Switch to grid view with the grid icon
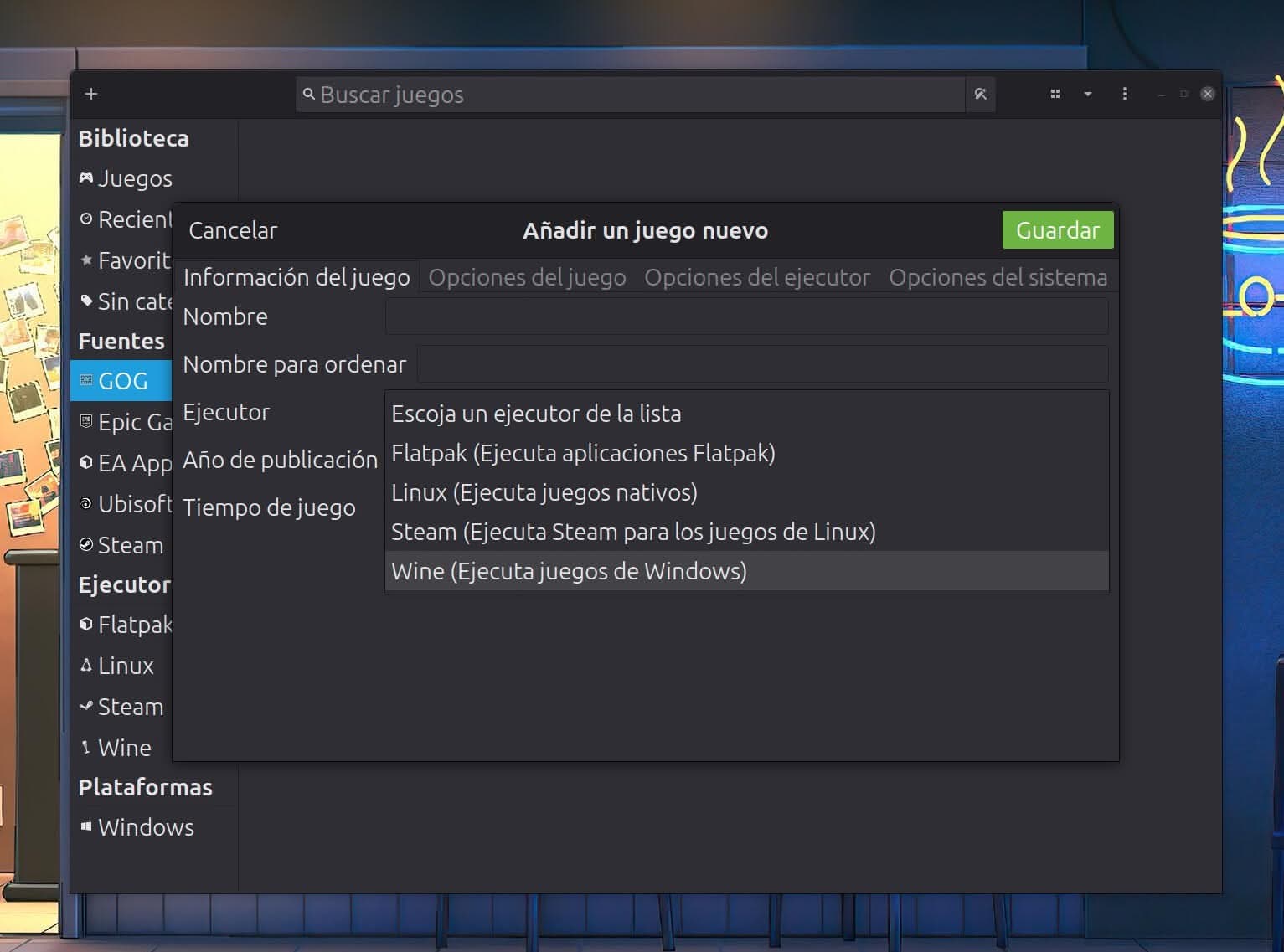The width and height of the screenshot is (1284, 952). coord(1055,94)
